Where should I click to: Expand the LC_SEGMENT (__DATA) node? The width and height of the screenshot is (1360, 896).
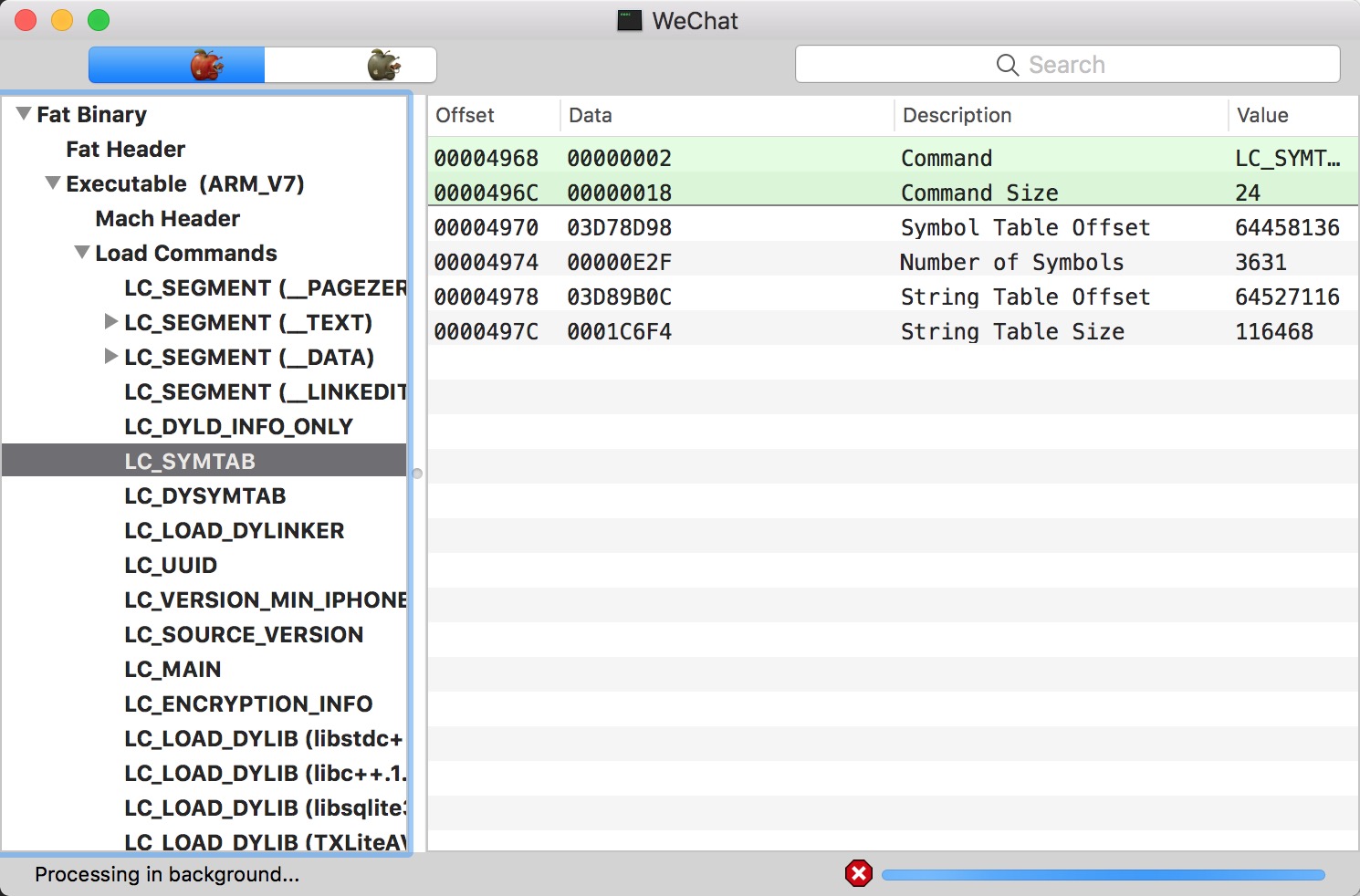click(x=111, y=357)
